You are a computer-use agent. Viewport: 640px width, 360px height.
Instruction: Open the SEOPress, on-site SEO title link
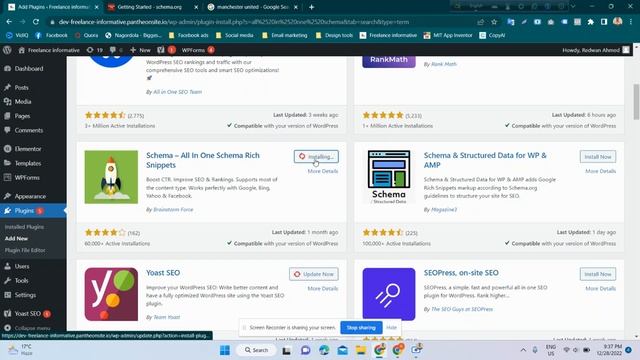(461, 273)
